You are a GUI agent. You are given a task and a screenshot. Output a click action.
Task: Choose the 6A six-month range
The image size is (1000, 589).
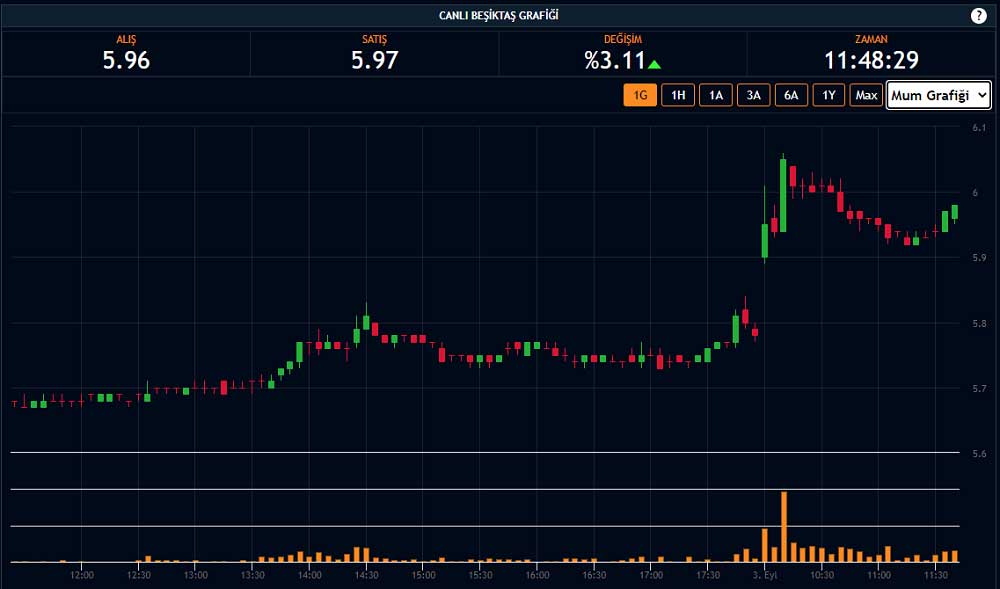[x=791, y=95]
